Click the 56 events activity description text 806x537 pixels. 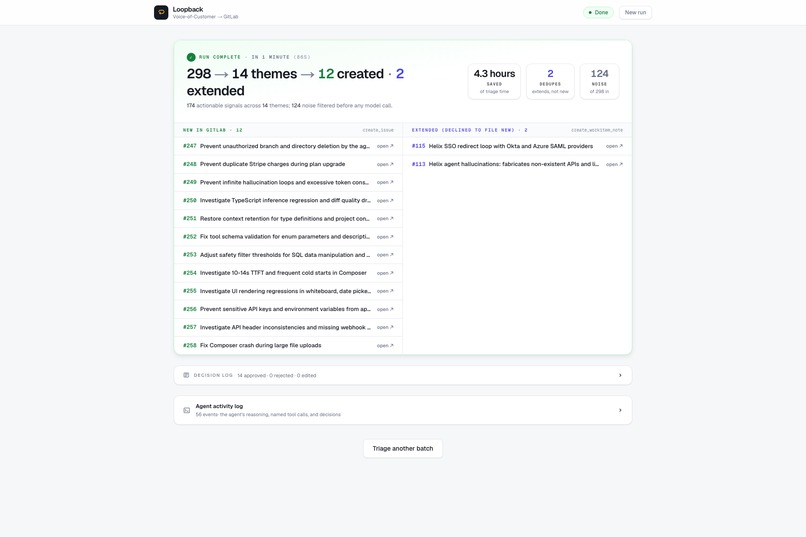point(268,414)
